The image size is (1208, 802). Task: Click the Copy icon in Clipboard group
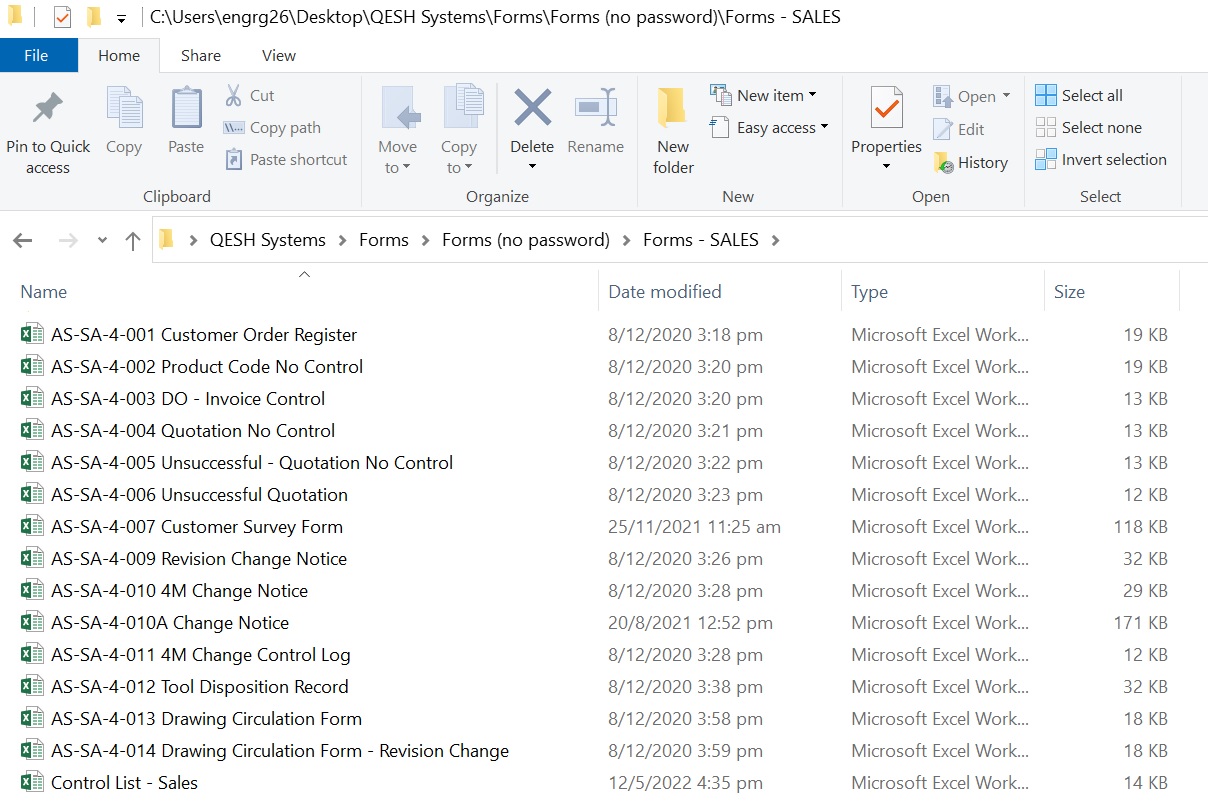click(124, 108)
